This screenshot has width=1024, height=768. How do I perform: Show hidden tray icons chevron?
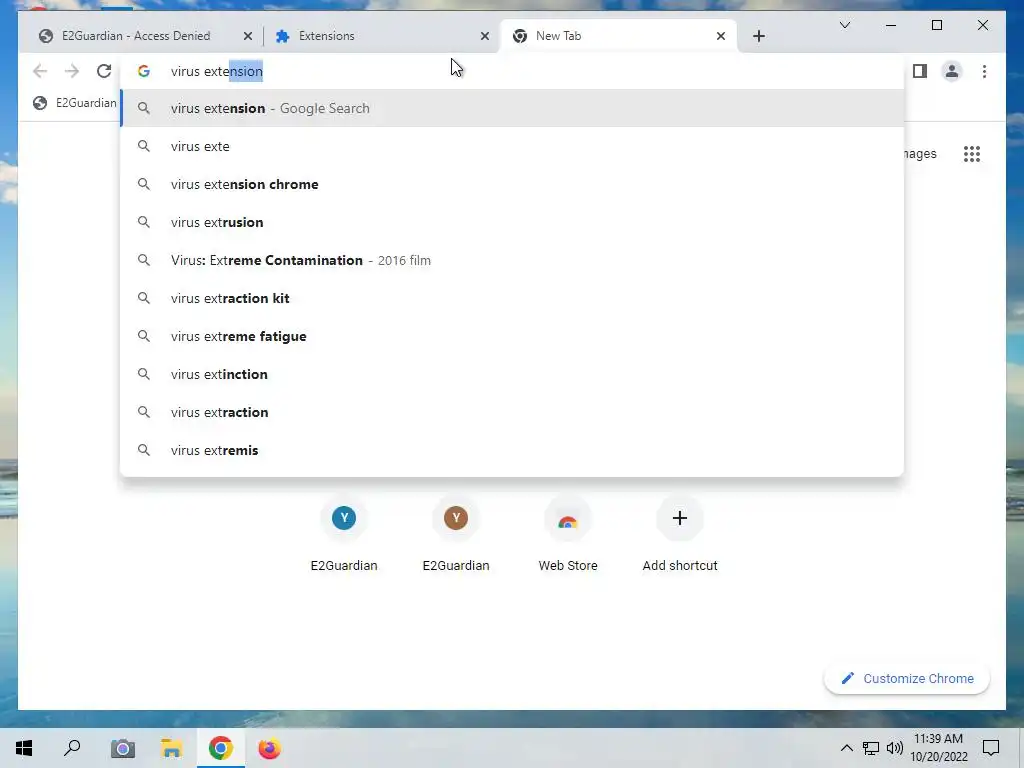846,748
